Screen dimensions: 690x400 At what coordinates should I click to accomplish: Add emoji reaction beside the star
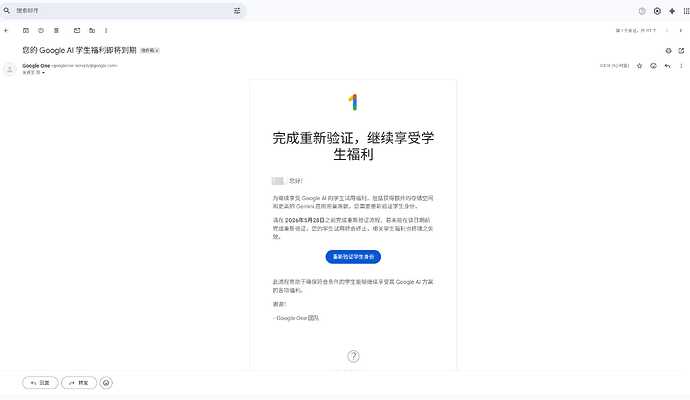653,66
